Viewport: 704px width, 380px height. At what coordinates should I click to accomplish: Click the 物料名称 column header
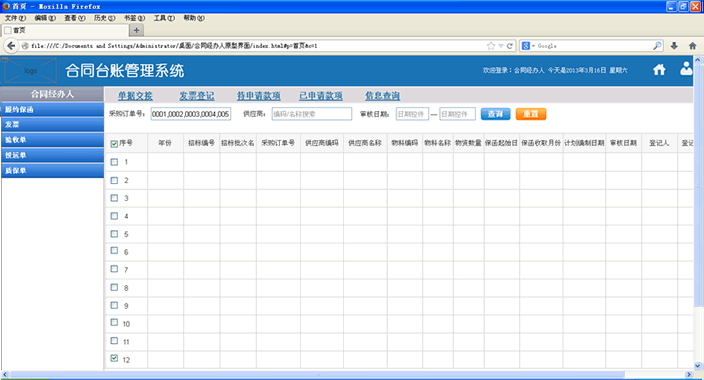pyautogui.click(x=437, y=143)
